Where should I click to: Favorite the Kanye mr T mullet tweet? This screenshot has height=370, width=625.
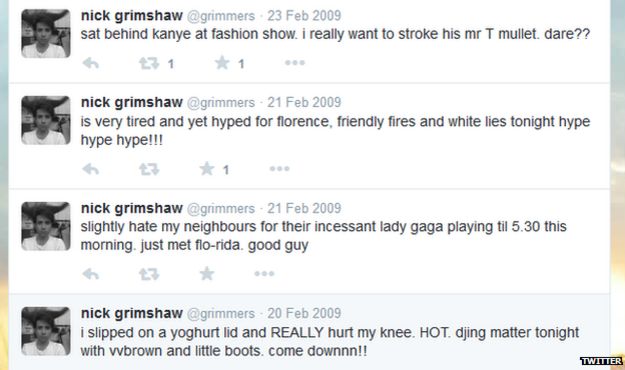(x=222, y=63)
